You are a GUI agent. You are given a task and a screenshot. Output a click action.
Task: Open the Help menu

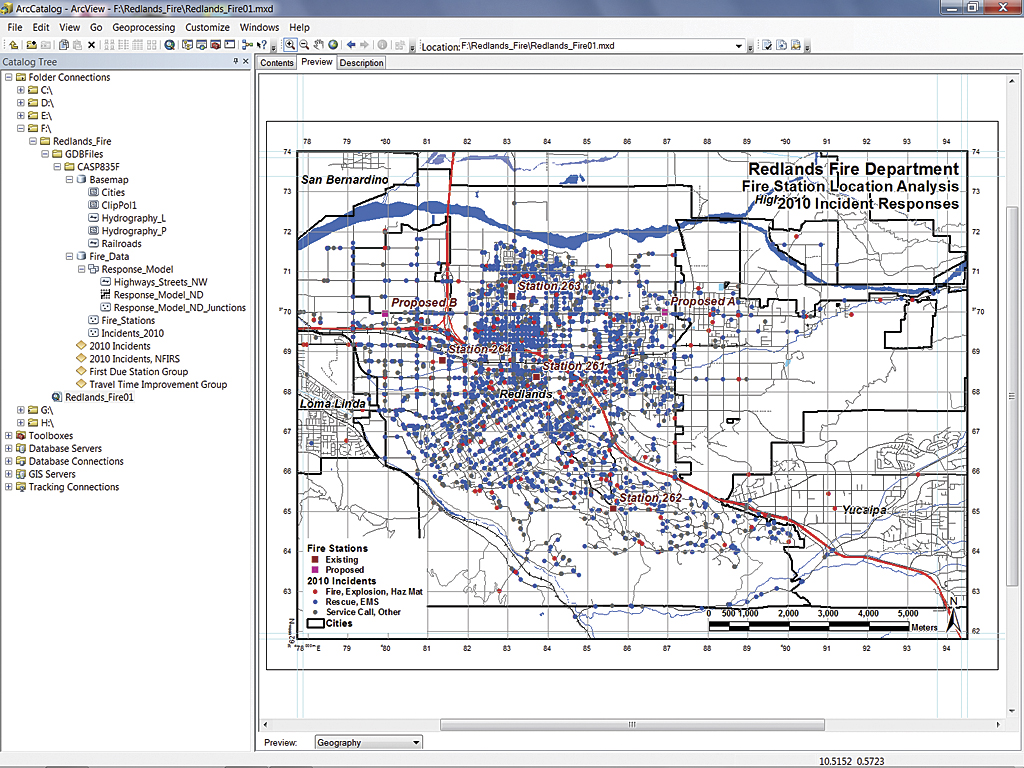click(299, 27)
